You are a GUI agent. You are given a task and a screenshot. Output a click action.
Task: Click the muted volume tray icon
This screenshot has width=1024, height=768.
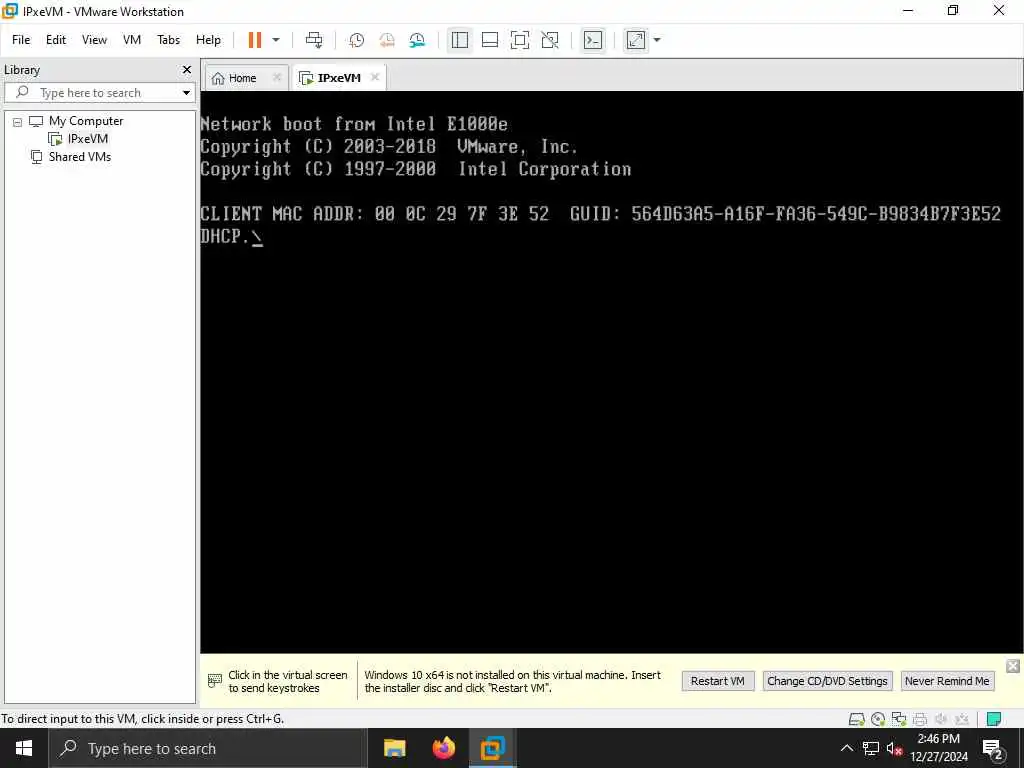coord(894,748)
